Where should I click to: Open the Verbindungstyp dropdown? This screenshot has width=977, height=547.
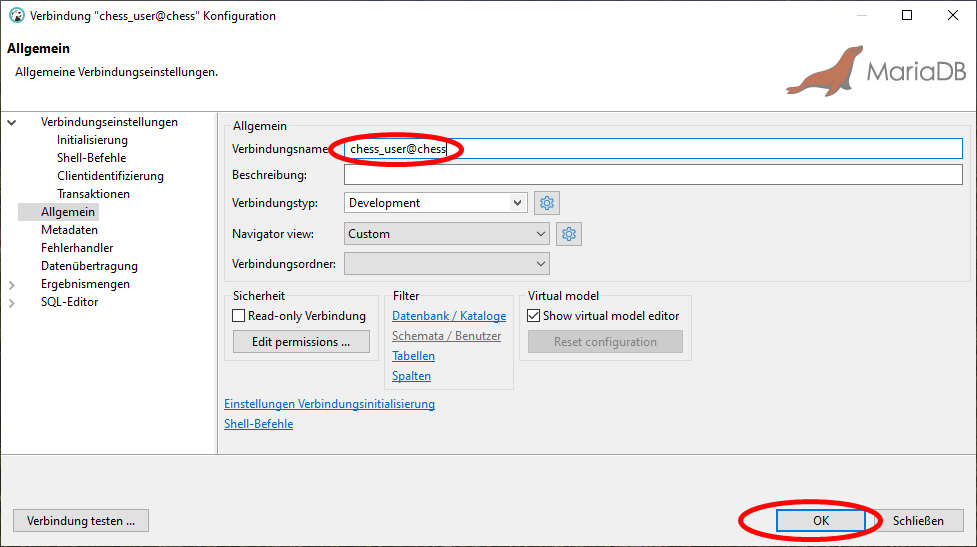click(435, 203)
